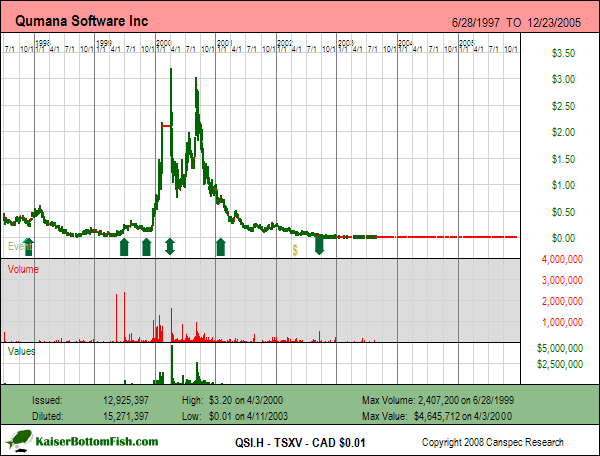Click the 4,000,000 volume axis label
The image size is (600, 456).
(x=562, y=259)
